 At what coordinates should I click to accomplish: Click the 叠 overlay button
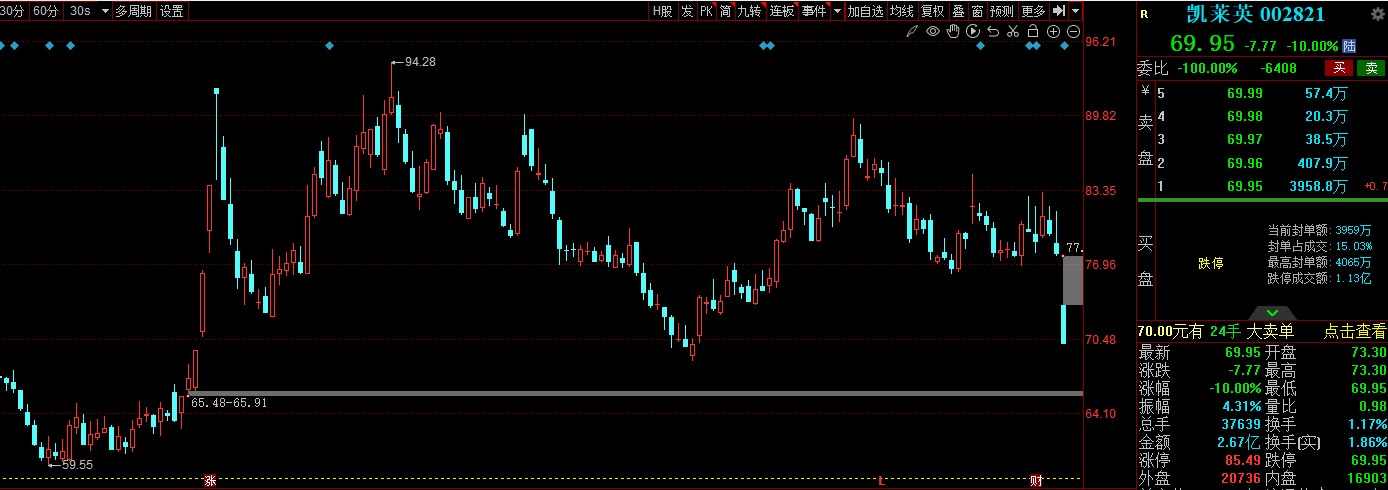(x=958, y=11)
